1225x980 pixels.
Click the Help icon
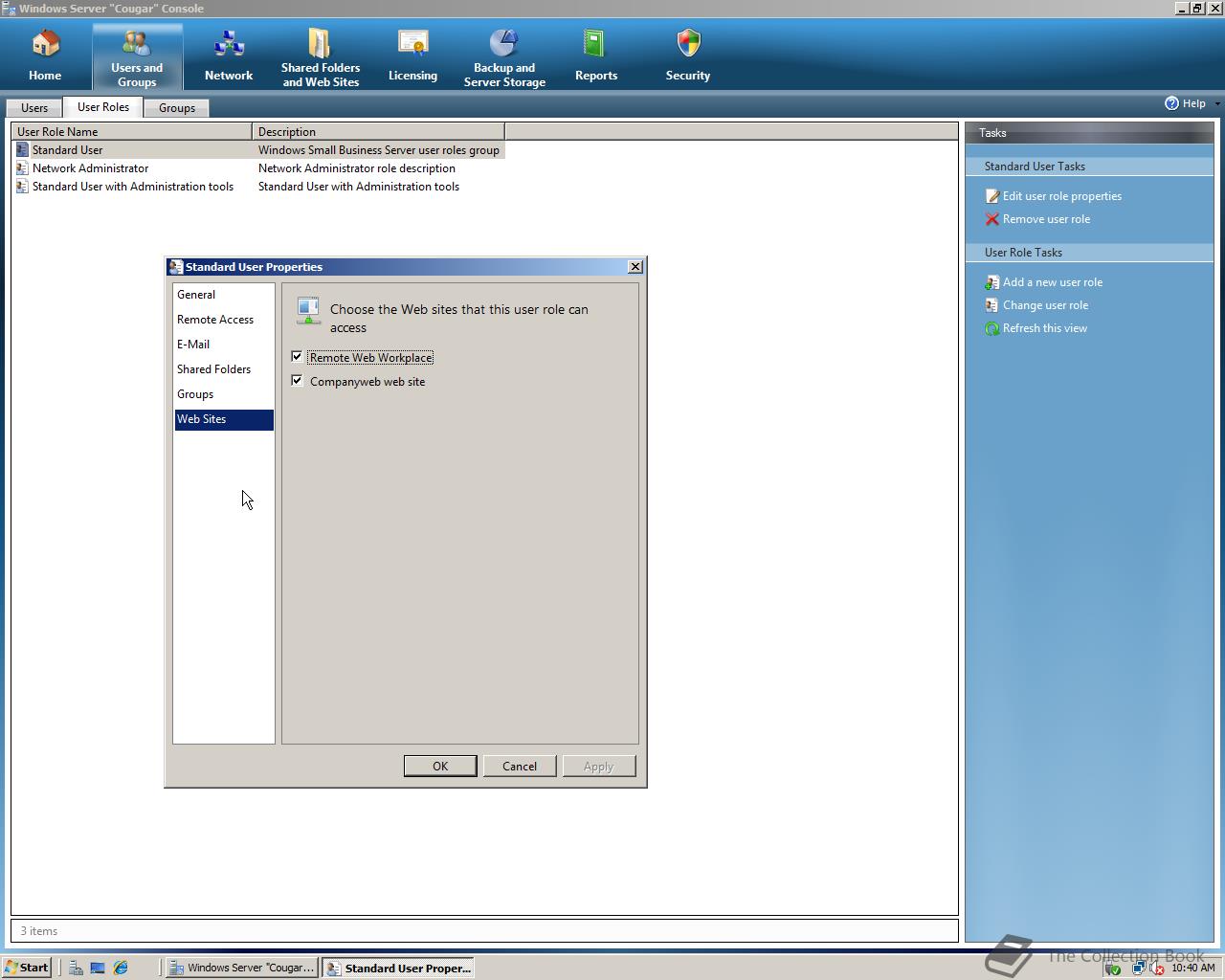point(1171,103)
